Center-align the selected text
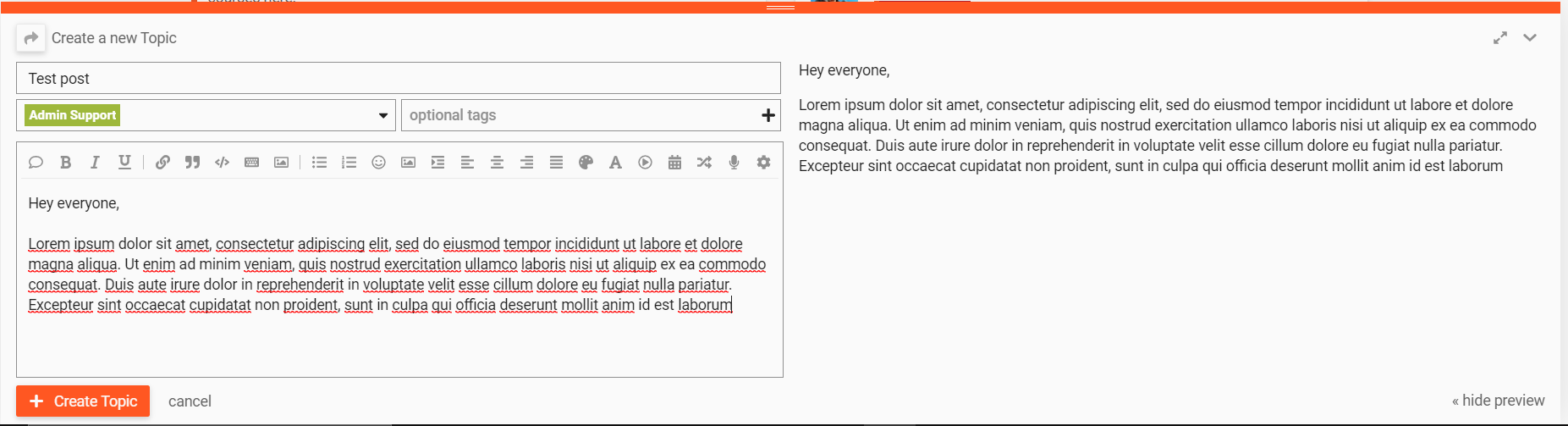 (x=497, y=163)
